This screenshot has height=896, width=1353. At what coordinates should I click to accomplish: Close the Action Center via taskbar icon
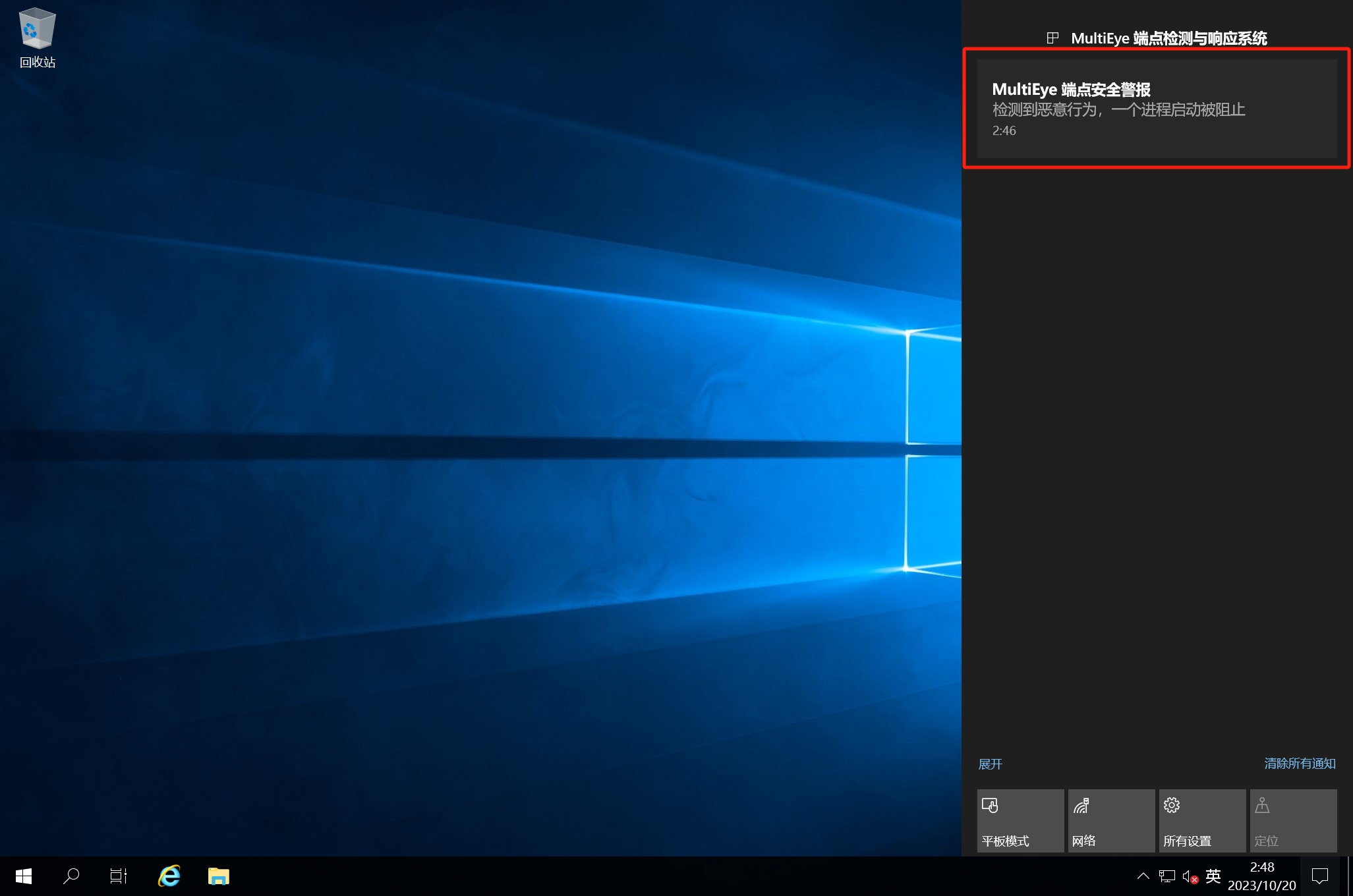tap(1320, 876)
